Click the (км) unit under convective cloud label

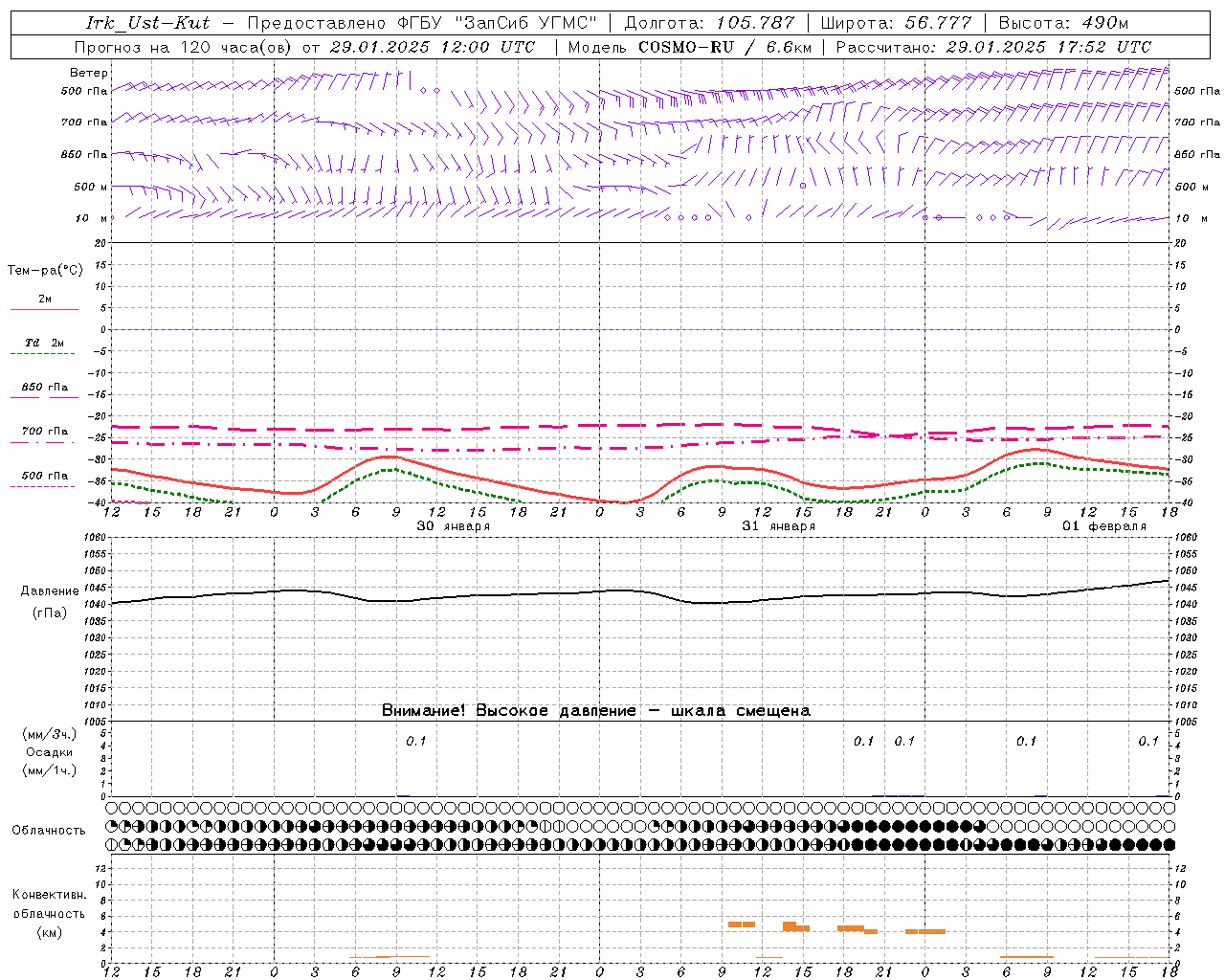tap(49, 932)
